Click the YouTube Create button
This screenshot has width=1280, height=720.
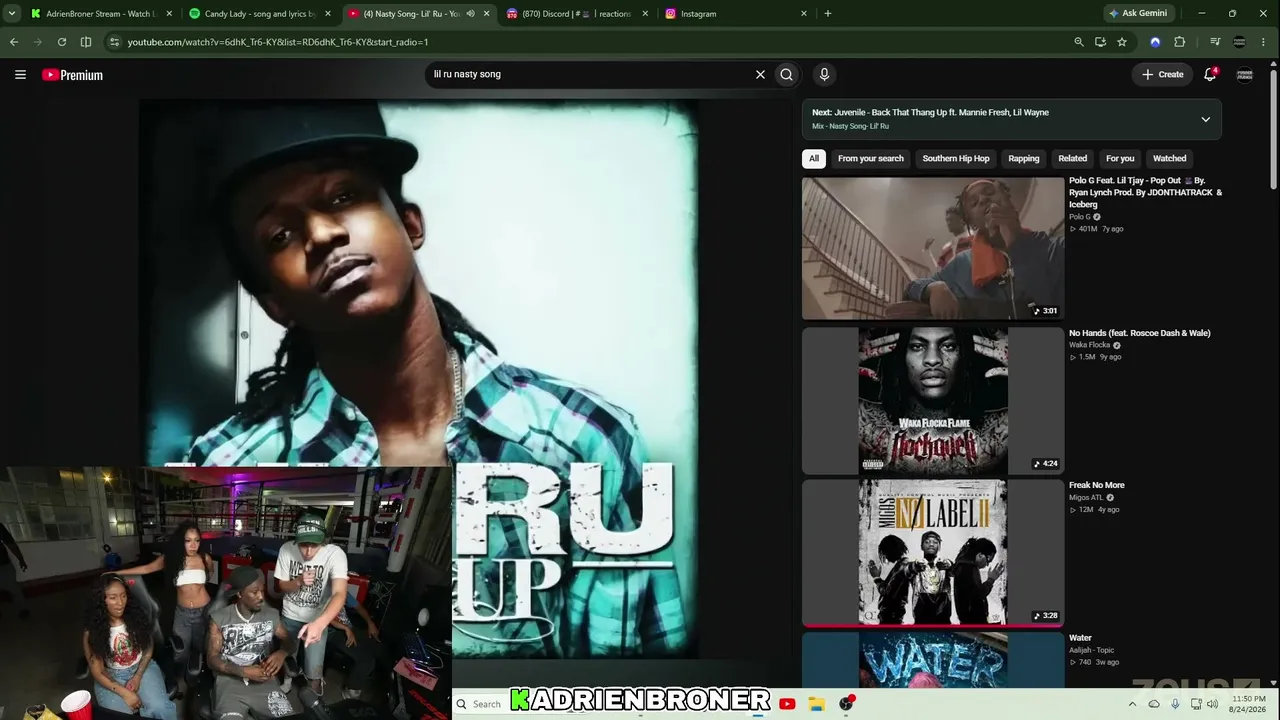point(1163,74)
